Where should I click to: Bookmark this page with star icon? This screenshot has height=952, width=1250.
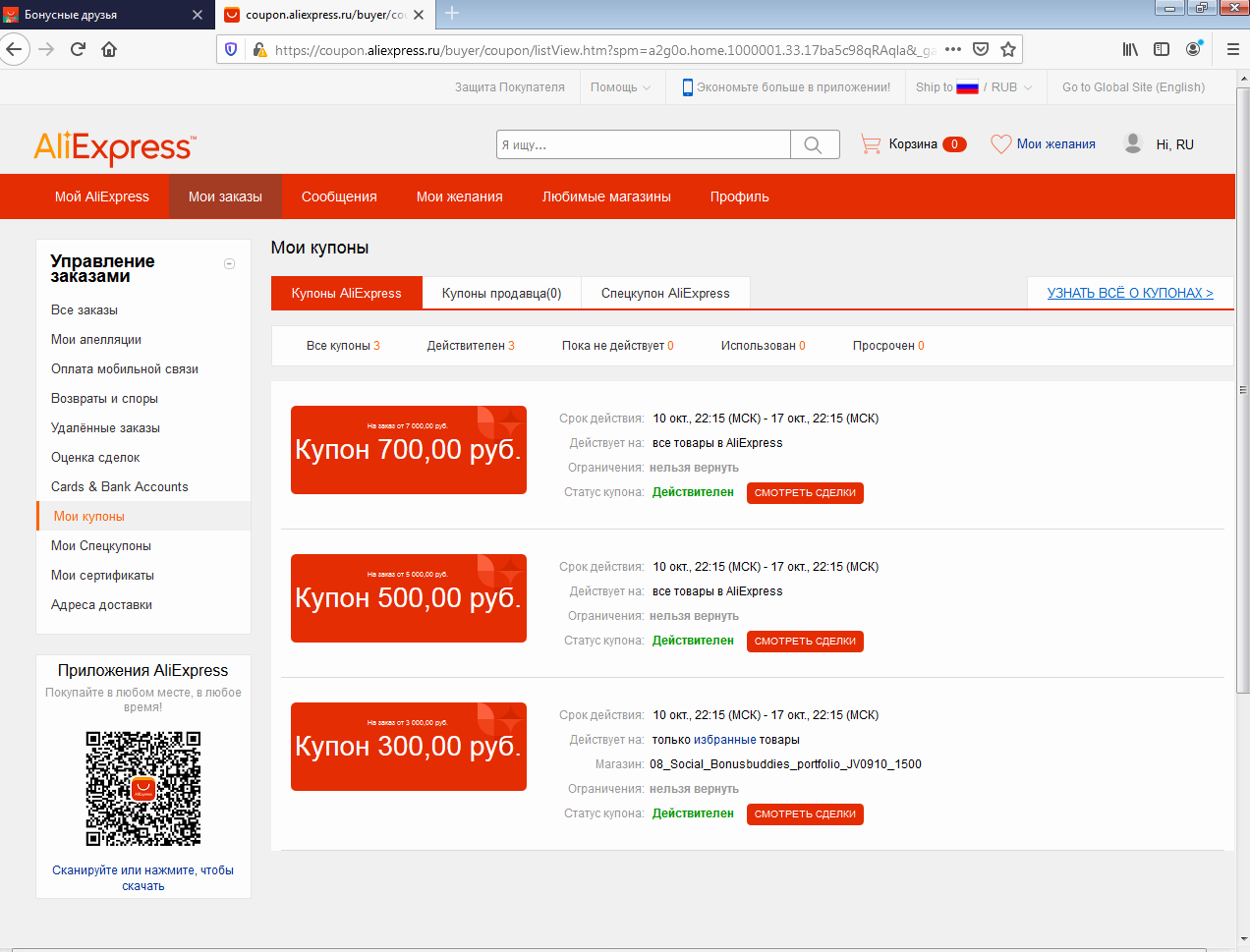point(1008,49)
